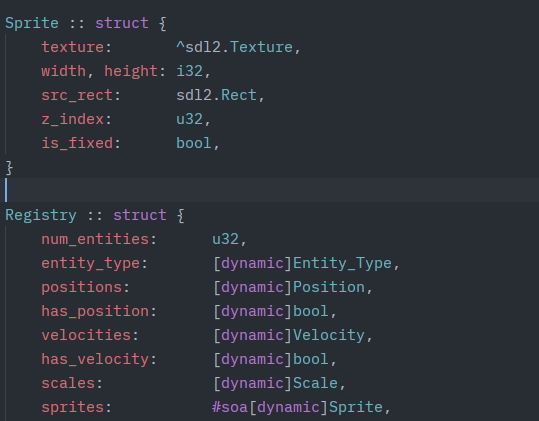
Task: Click the is_fixed field name
Action: click(77, 143)
